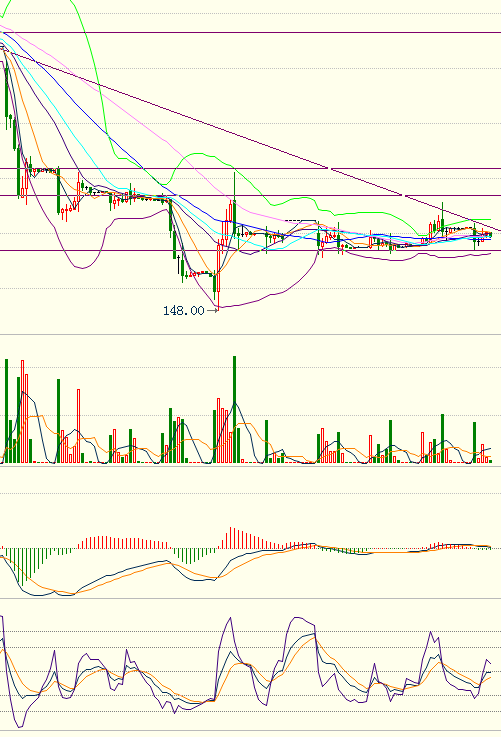Select the divider above the bottom oscillator pane
The image size is (501, 737).
point(250,598)
